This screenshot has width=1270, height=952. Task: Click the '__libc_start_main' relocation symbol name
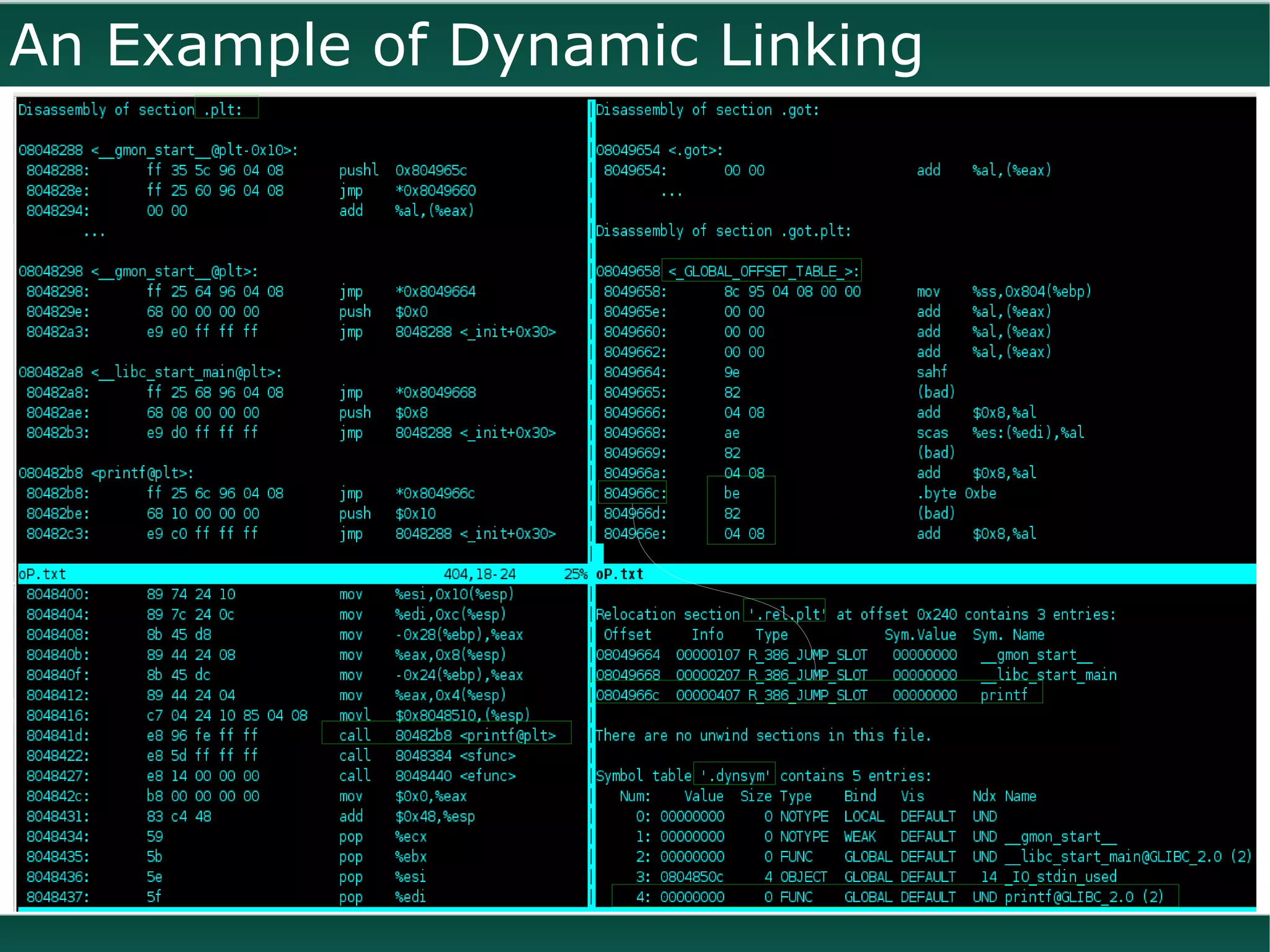[1049, 675]
